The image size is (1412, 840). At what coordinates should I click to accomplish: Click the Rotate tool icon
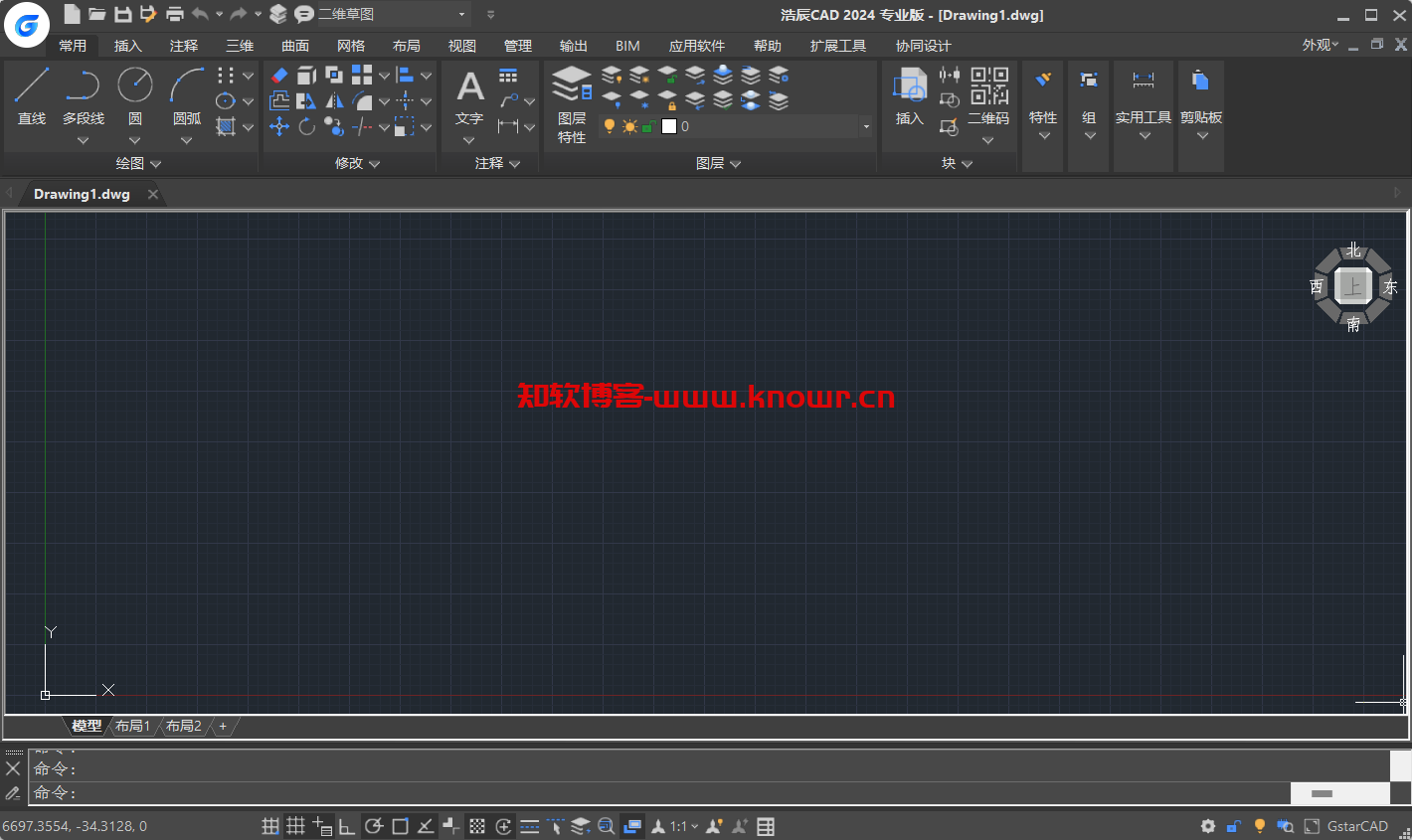(x=307, y=127)
